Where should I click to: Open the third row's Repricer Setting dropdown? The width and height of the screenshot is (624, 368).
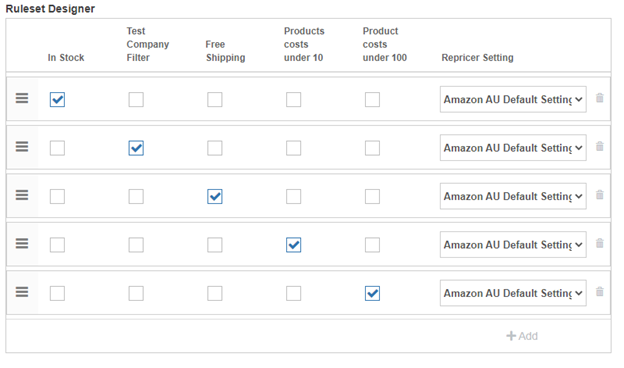(x=513, y=196)
